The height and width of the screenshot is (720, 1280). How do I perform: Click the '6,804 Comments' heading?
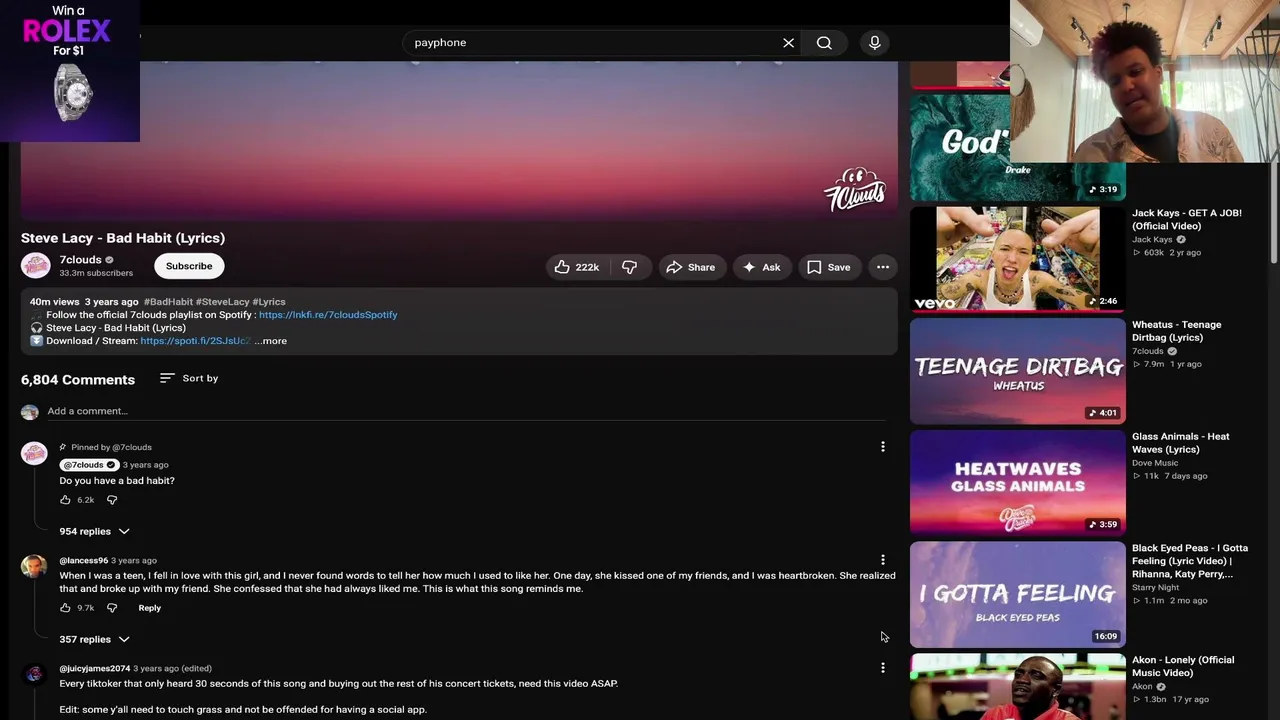coord(78,380)
